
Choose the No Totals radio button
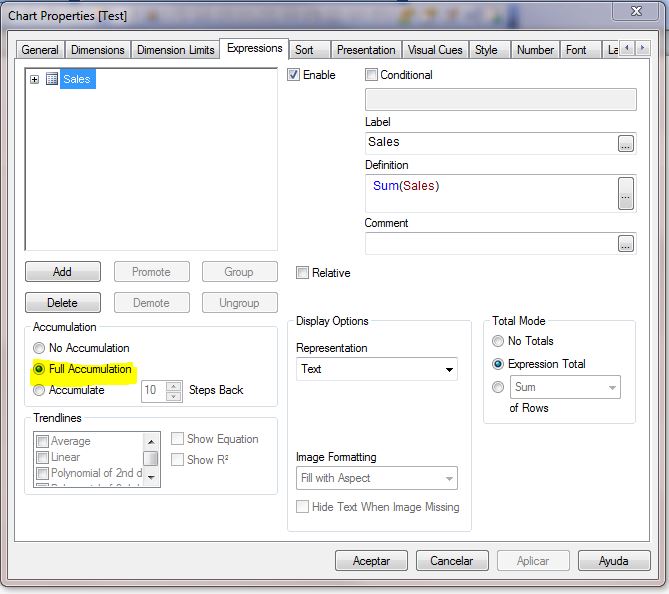(498, 342)
